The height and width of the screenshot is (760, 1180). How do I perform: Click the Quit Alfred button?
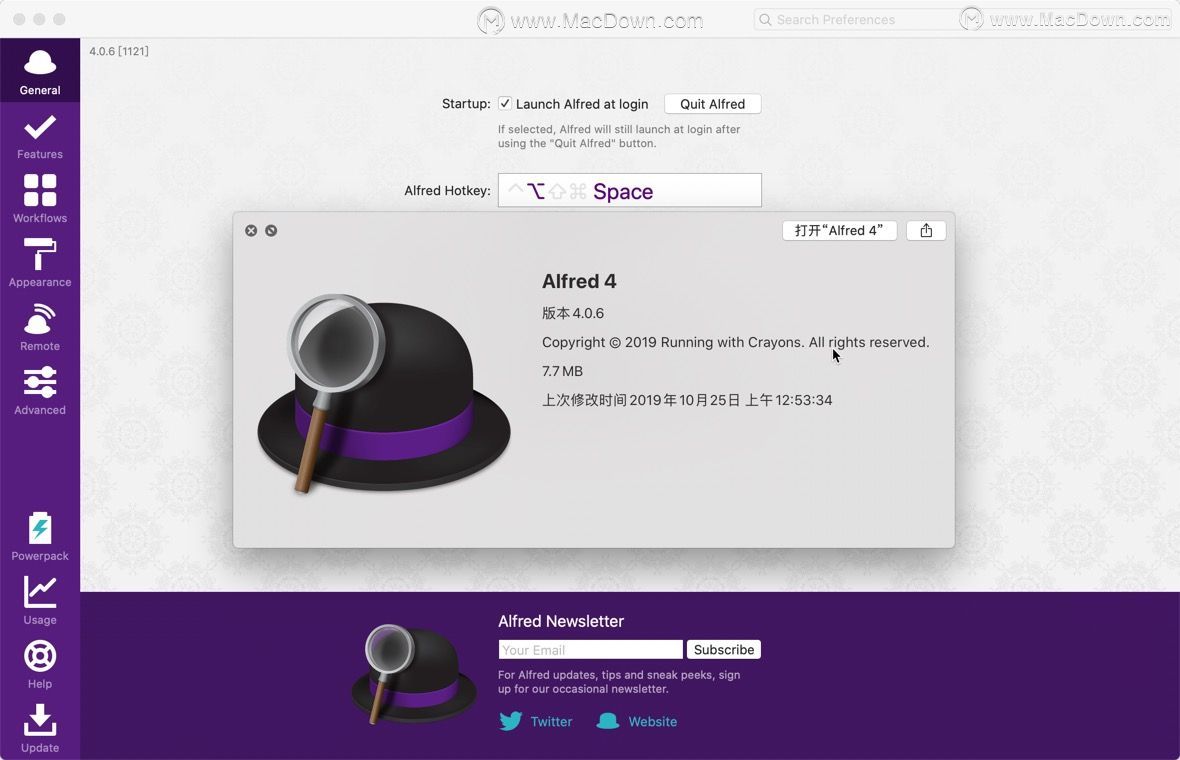point(713,104)
